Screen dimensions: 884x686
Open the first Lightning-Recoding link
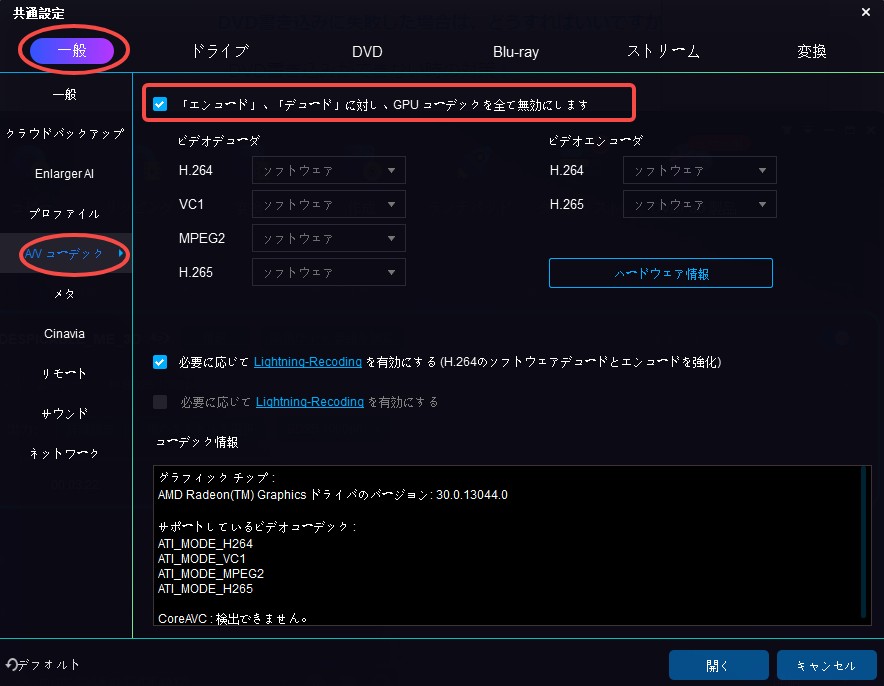pos(307,362)
